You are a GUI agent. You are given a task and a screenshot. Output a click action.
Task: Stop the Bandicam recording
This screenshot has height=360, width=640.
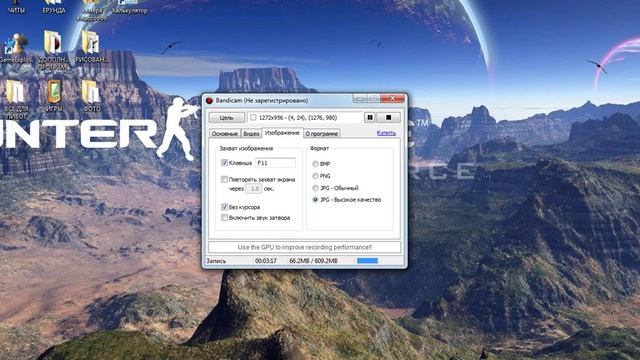tap(388, 118)
